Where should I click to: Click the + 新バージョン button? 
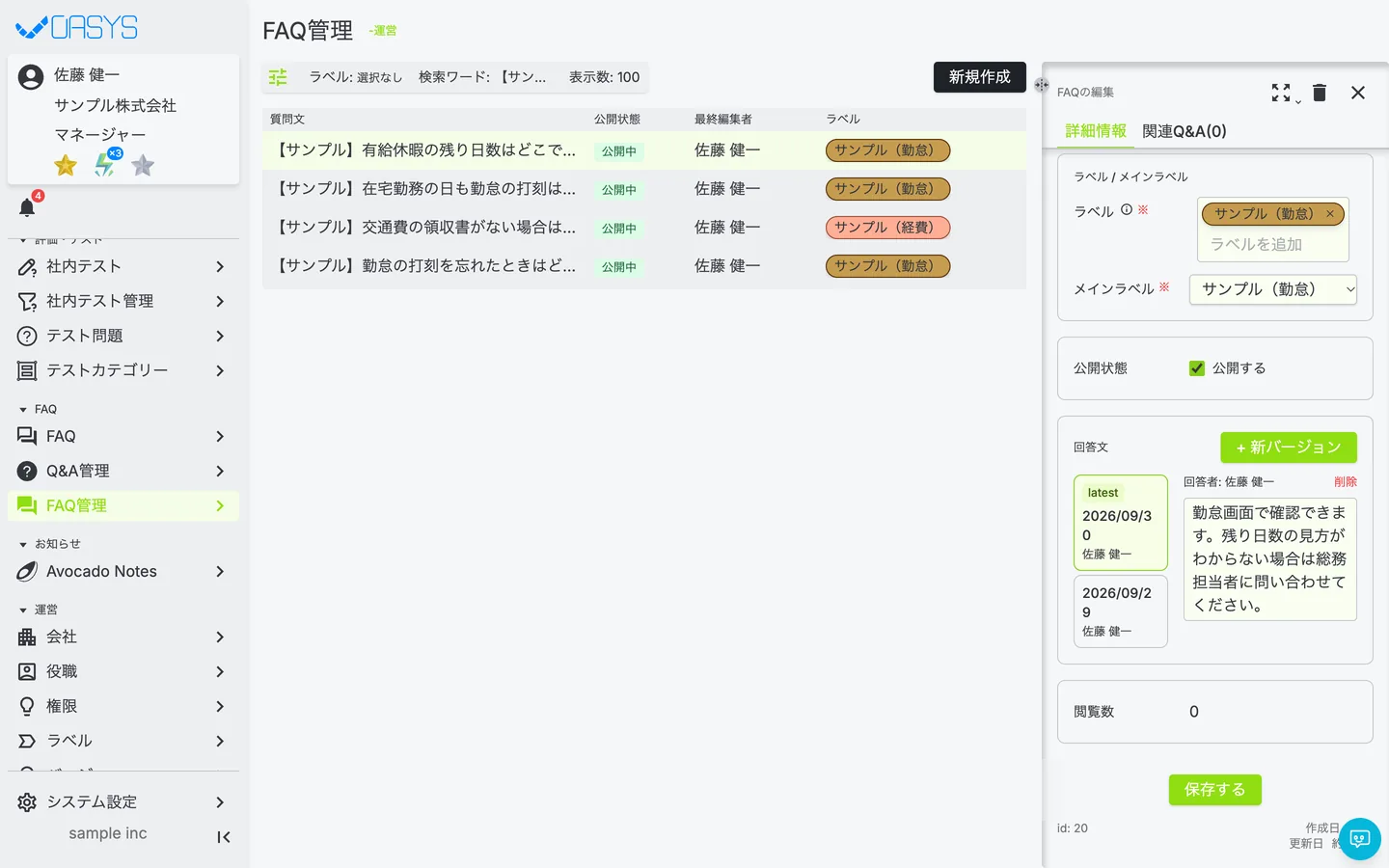pos(1289,448)
